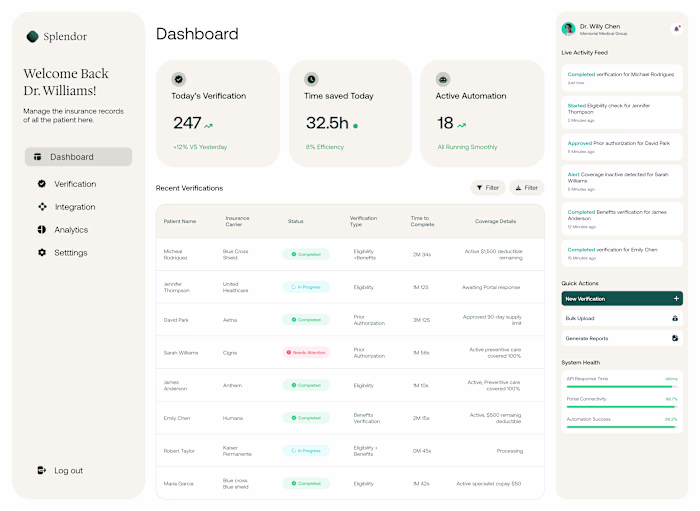Click the Generate Reports document icon

[x=675, y=338]
